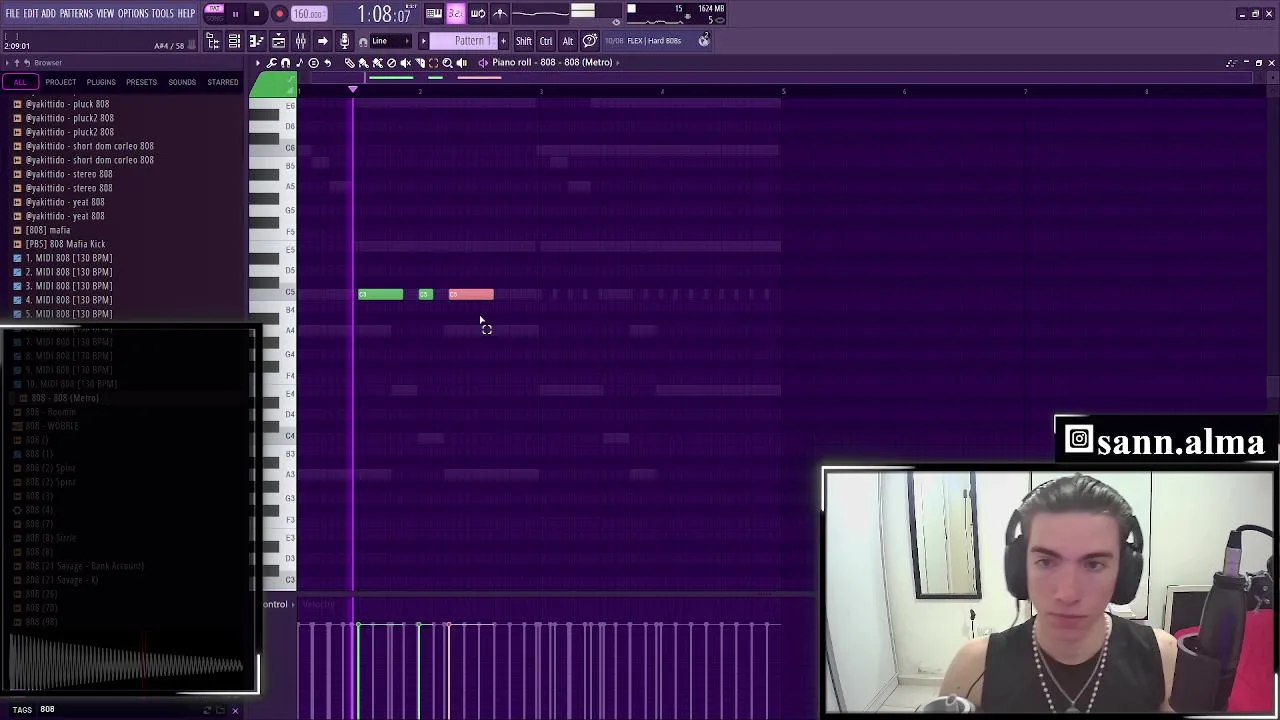Open the Line snap dropdown

click(x=391, y=41)
